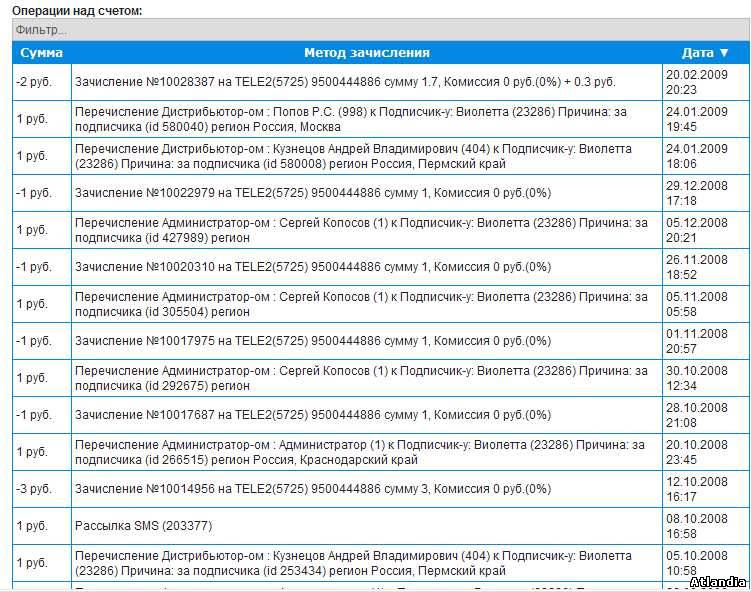Viewport: 751px width, 592px height.
Task: Click the Метод зачисления column header
Action: pos(367,53)
